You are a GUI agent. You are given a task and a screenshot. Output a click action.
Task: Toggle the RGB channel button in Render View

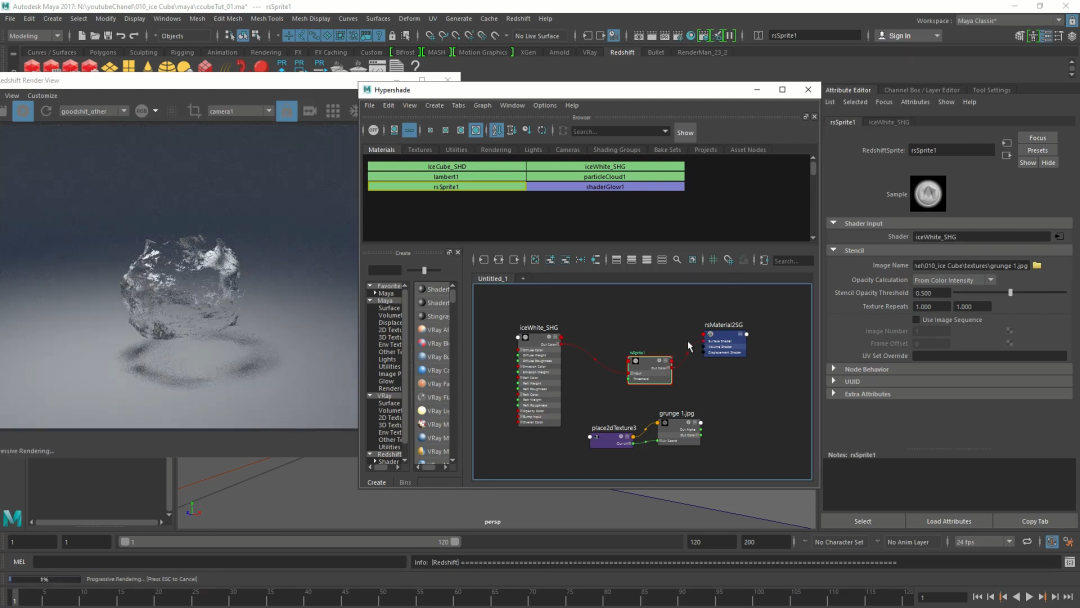tap(142, 111)
